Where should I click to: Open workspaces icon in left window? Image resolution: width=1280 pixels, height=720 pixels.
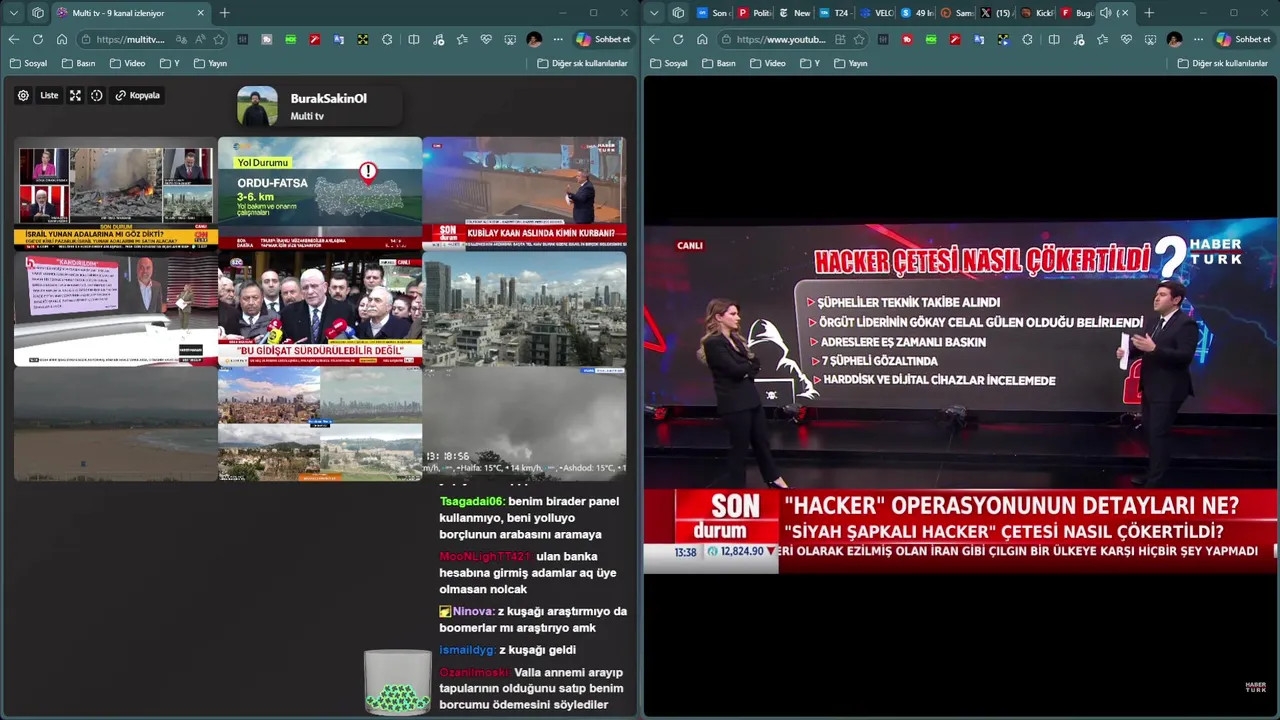click(38, 13)
